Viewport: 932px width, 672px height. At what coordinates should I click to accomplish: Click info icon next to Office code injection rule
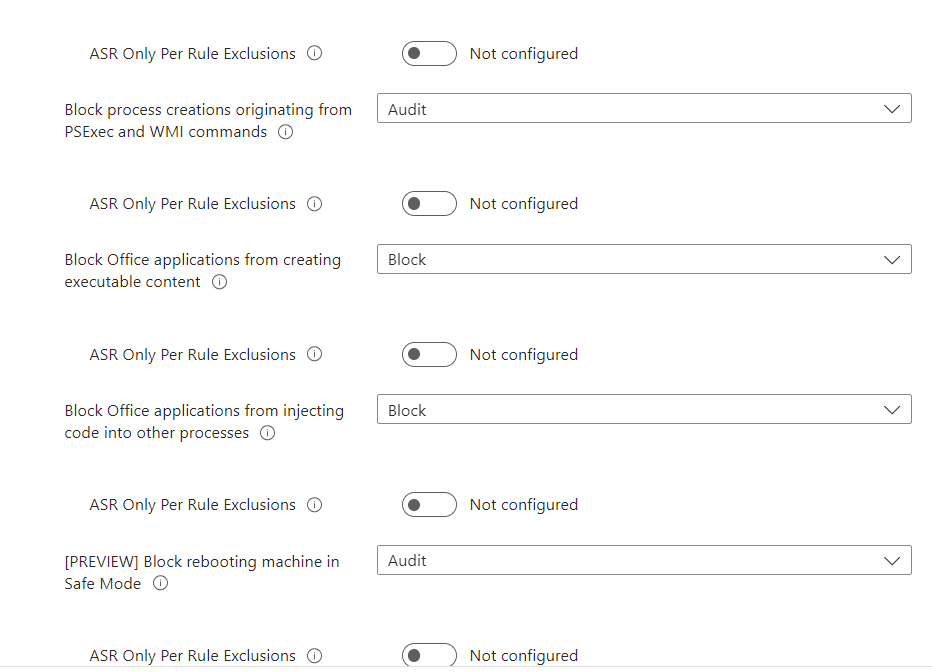[267, 433]
